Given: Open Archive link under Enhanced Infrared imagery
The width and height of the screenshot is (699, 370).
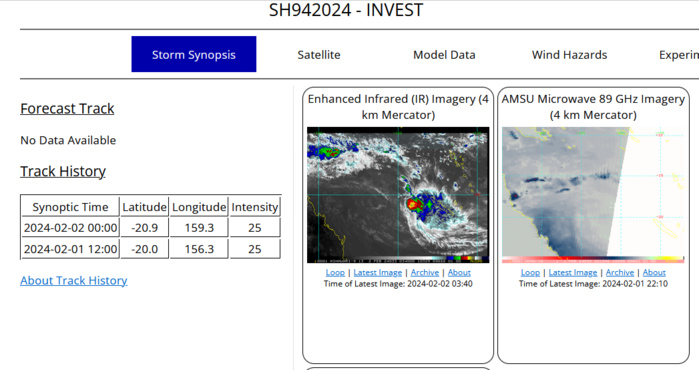Looking at the screenshot, I should pyautogui.click(x=425, y=272).
